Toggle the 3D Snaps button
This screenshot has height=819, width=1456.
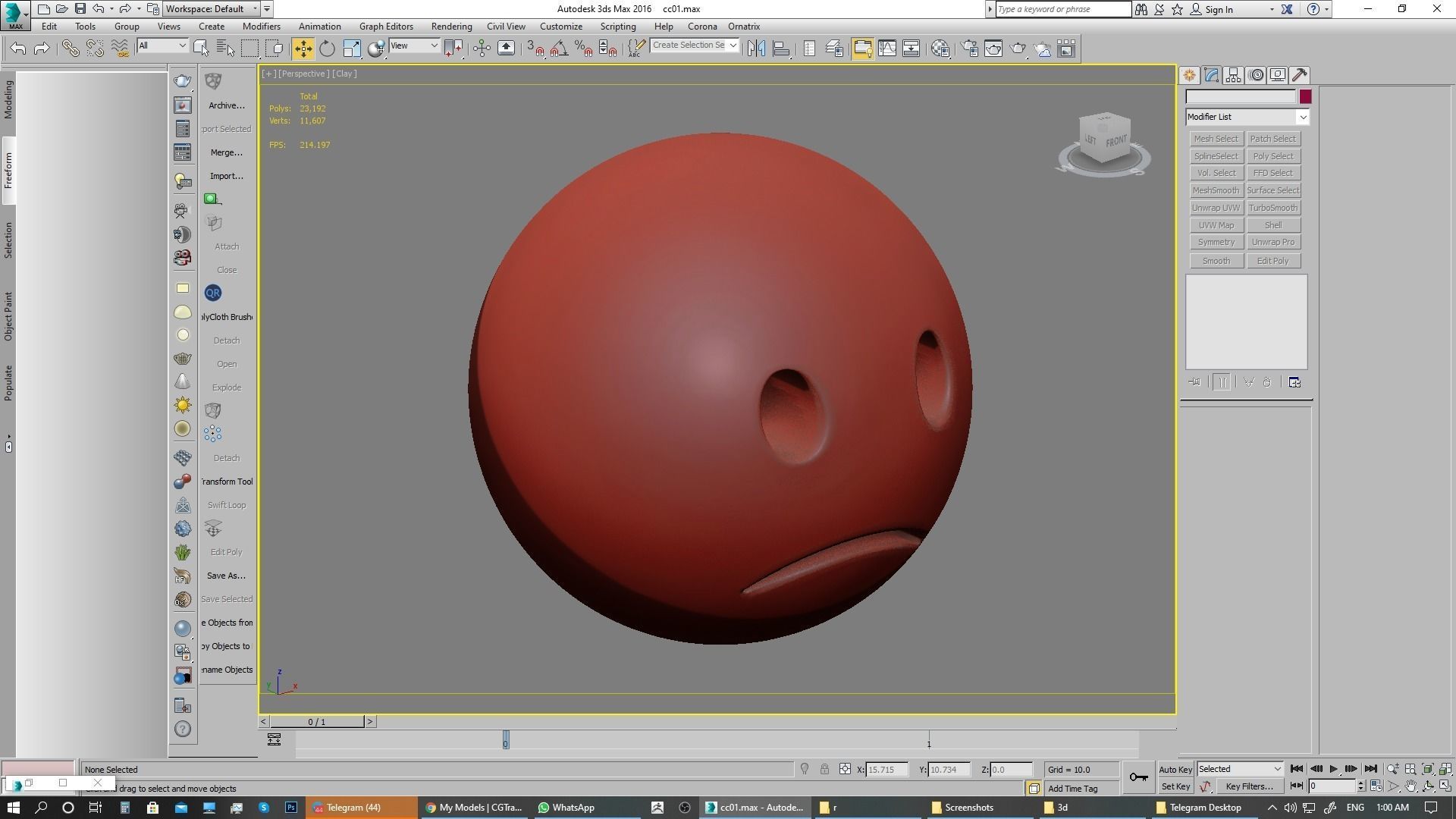click(x=535, y=49)
